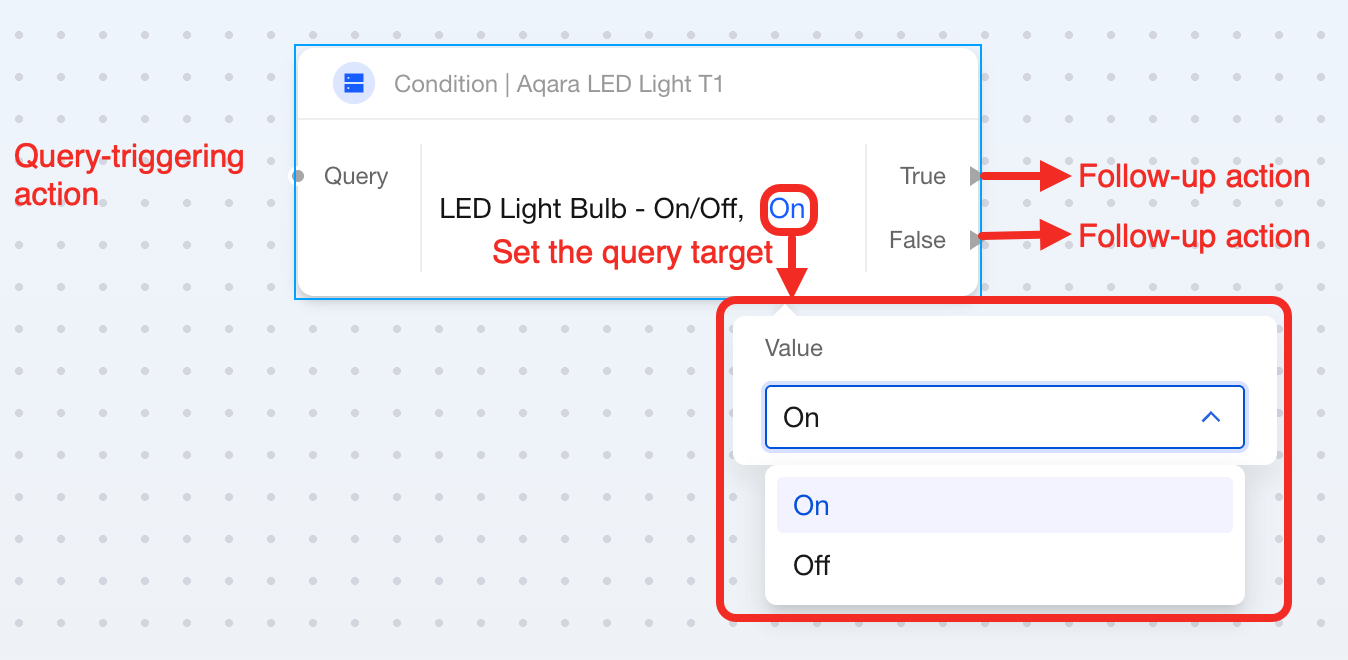1348x660 pixels.
Task: Click the blue On value in the node
Action: click(787, 209)
